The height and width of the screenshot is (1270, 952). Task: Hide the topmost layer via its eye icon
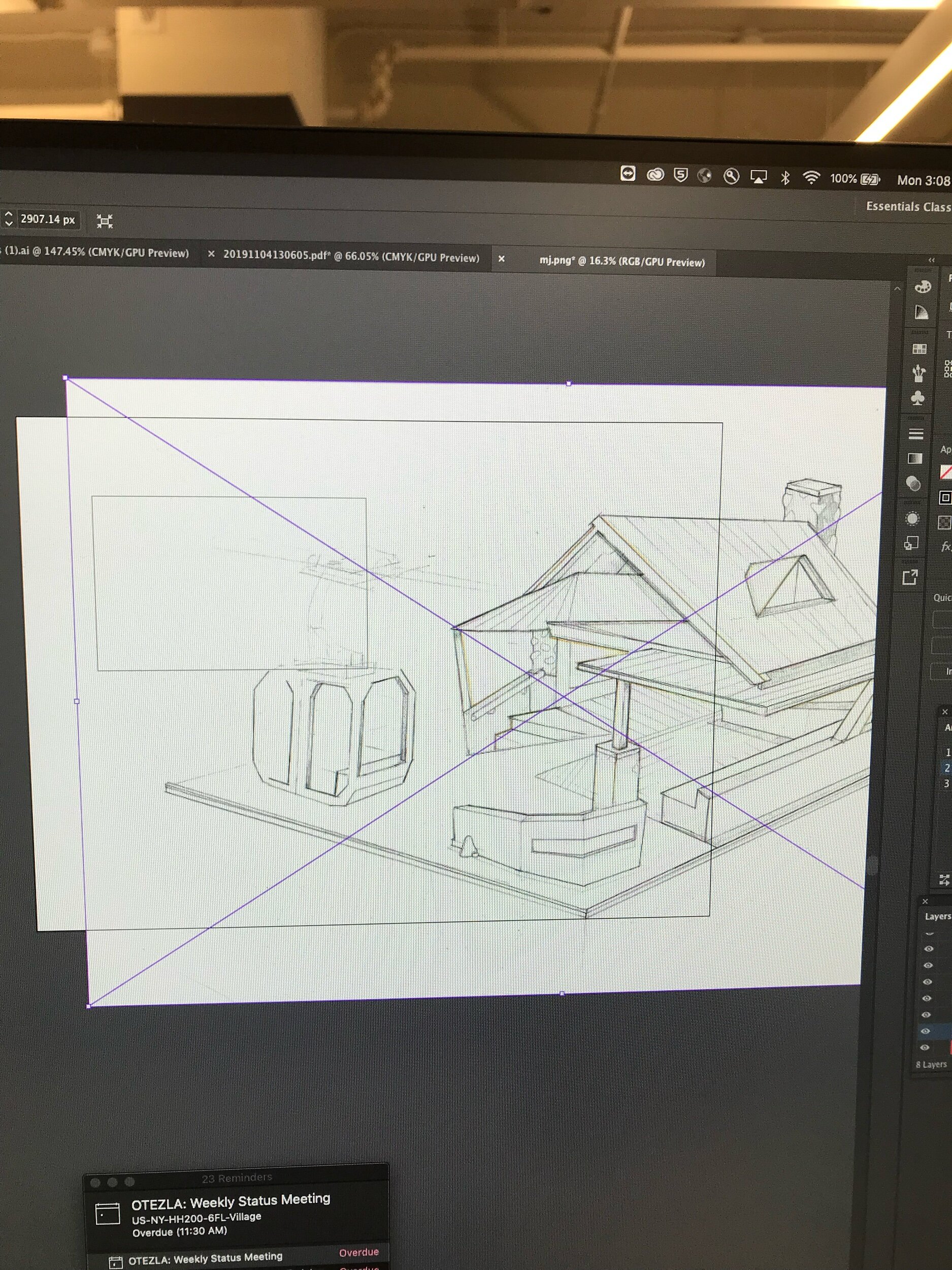tap(929, 949)
